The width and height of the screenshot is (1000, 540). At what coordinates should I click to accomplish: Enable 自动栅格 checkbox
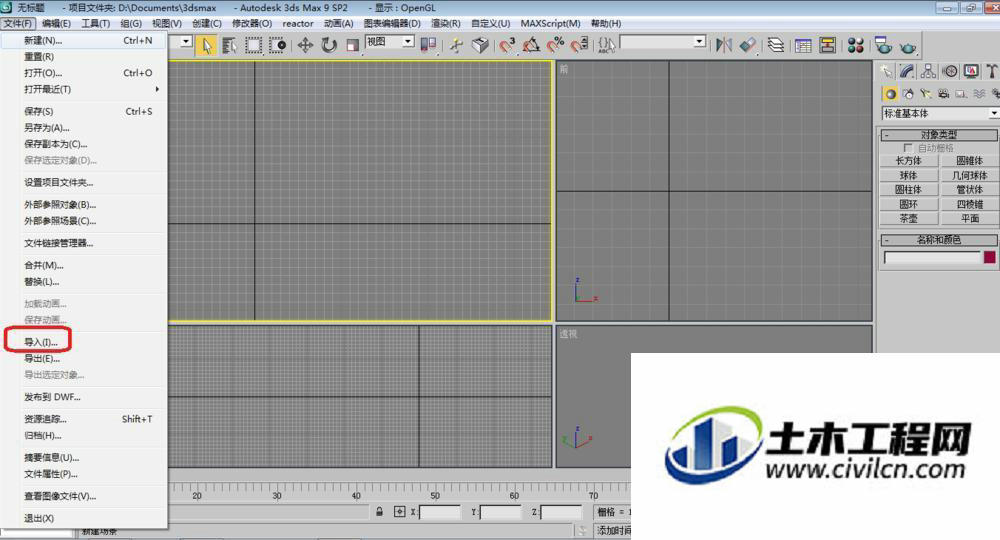(908, 148)
